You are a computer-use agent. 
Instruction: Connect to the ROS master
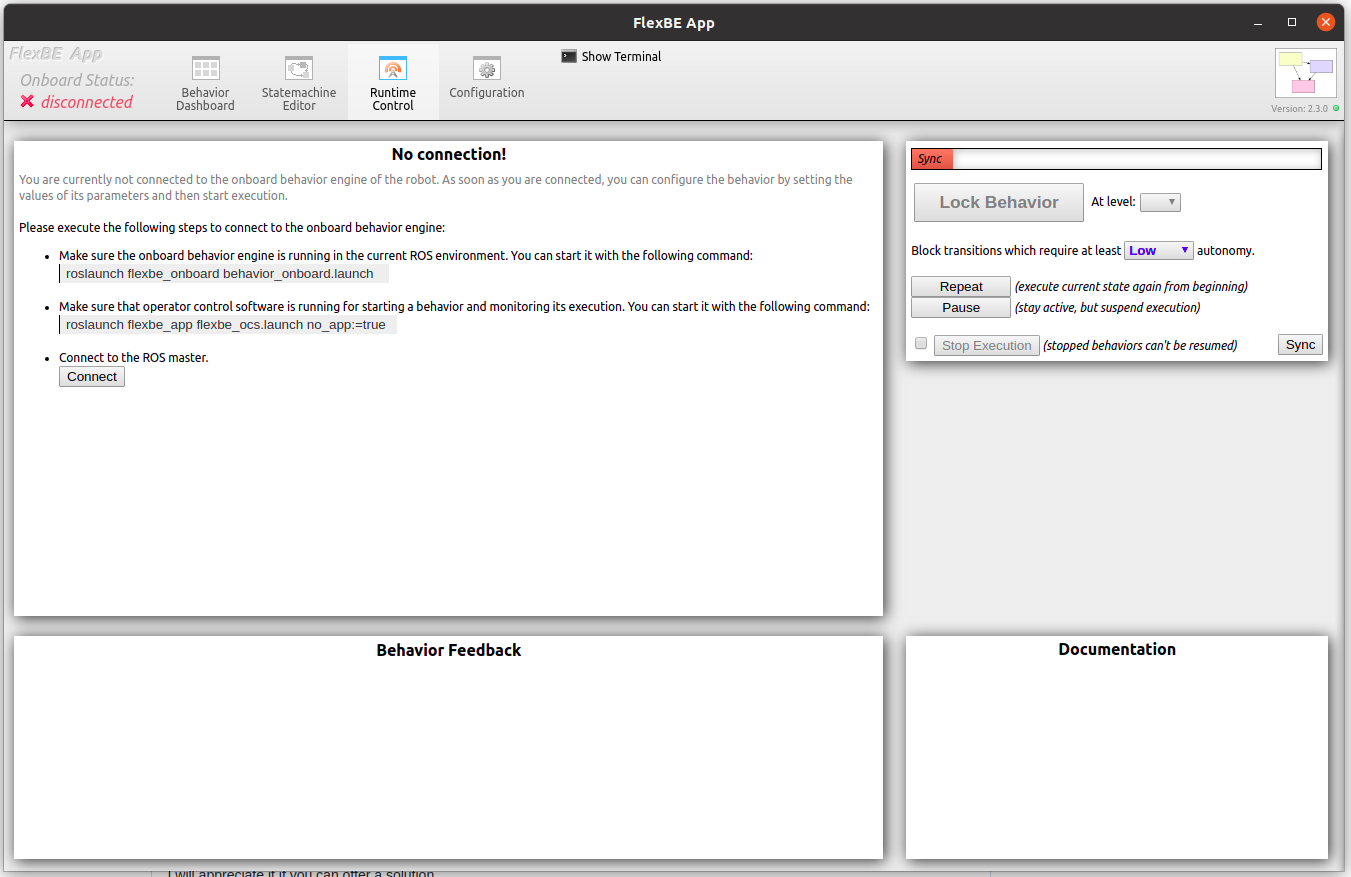[91, 376]
